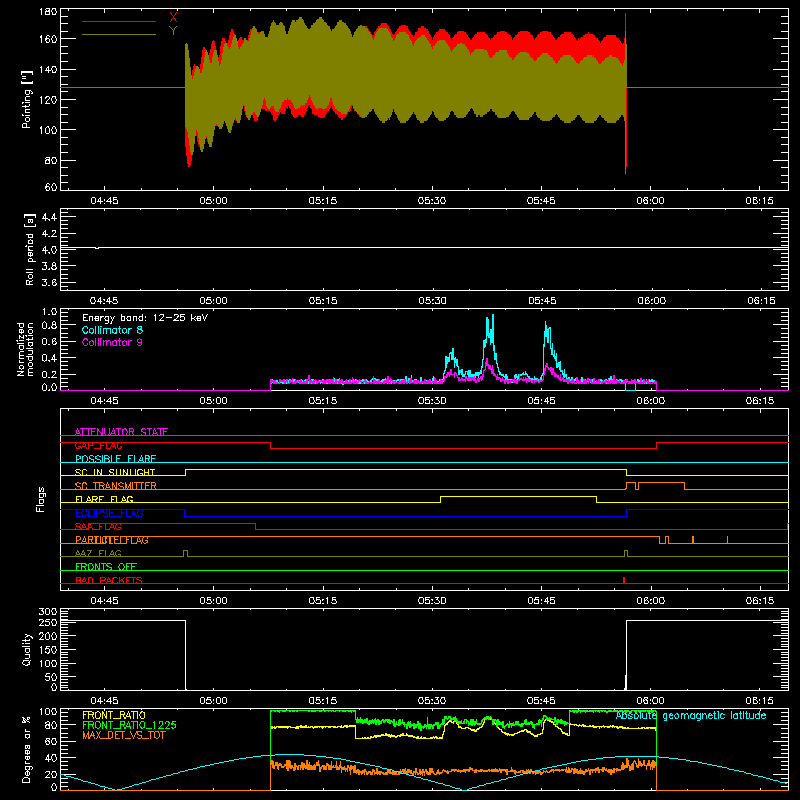Viewport: 800px width, 800px height.
Task: Click the 'Energy band: 12-25 keV' annotation
Action: tap(145, 318)
